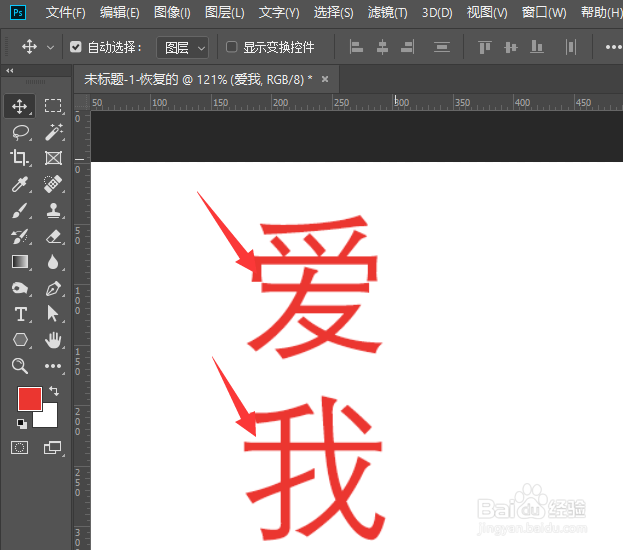Viewport: 623px width, 550px height.
Task: Open the 图像(I) menu
Action: [x=172, y=13]
